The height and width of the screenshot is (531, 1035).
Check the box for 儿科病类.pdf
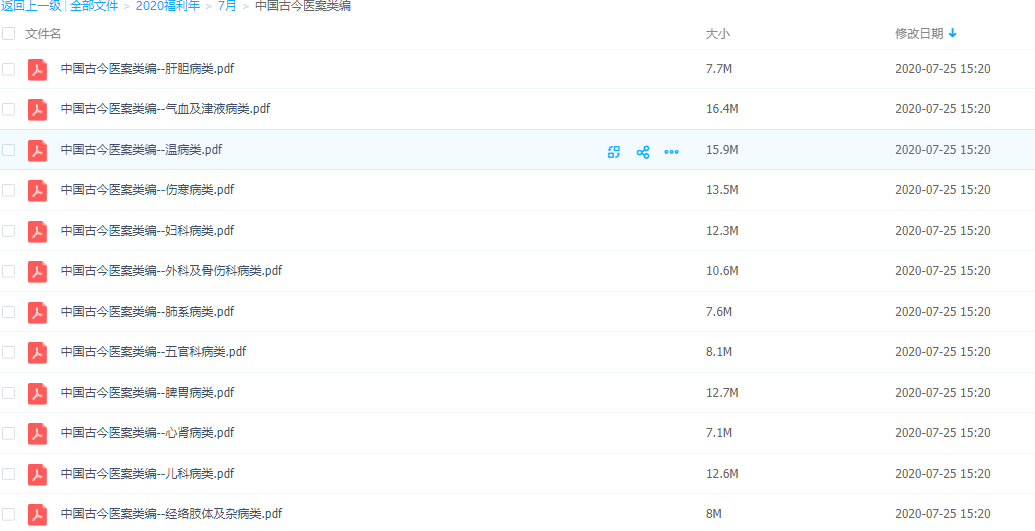(x=9, y=475)
